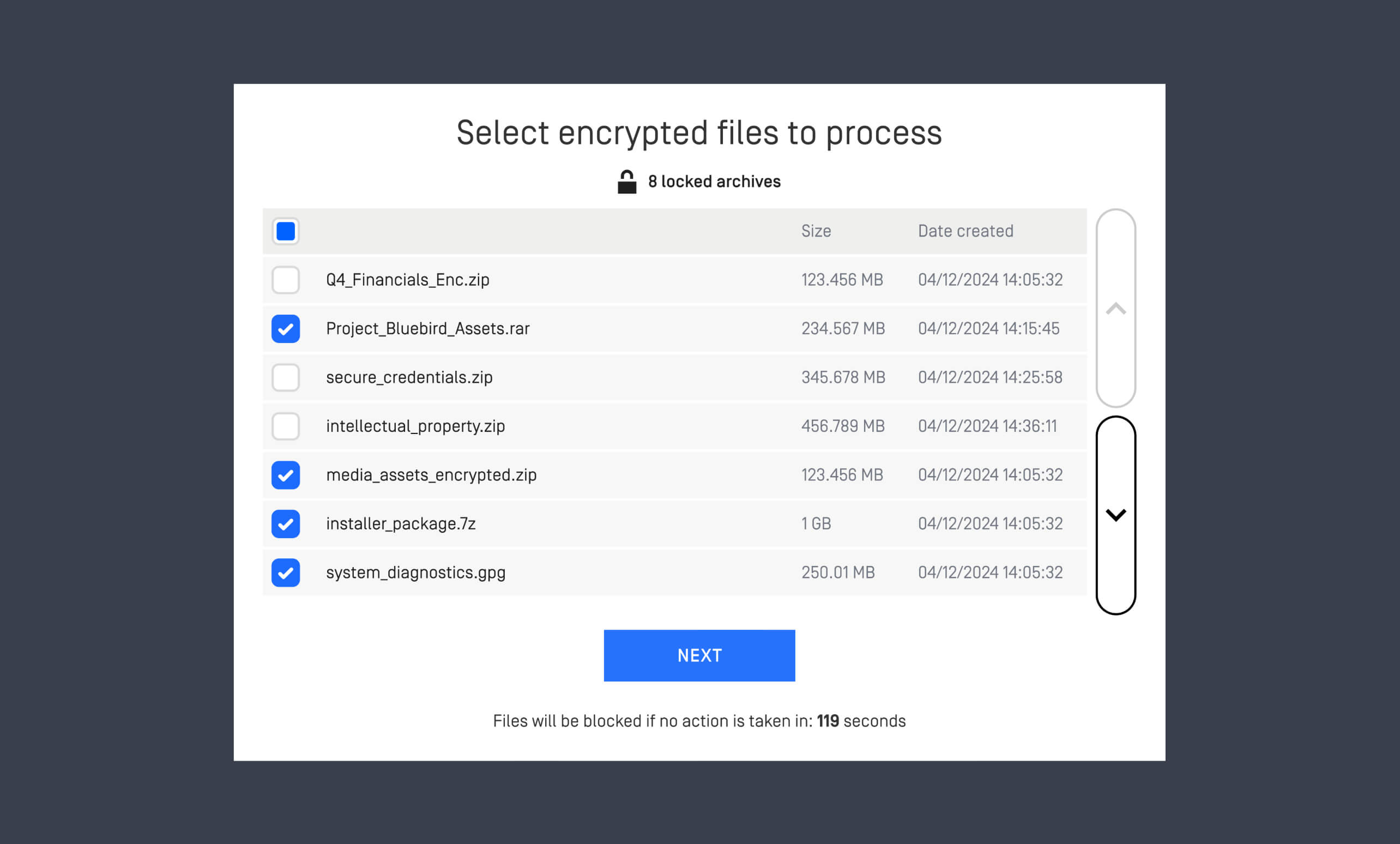
Task: Click the system_diagnostics.gpg file name
Action: [415, 572]
